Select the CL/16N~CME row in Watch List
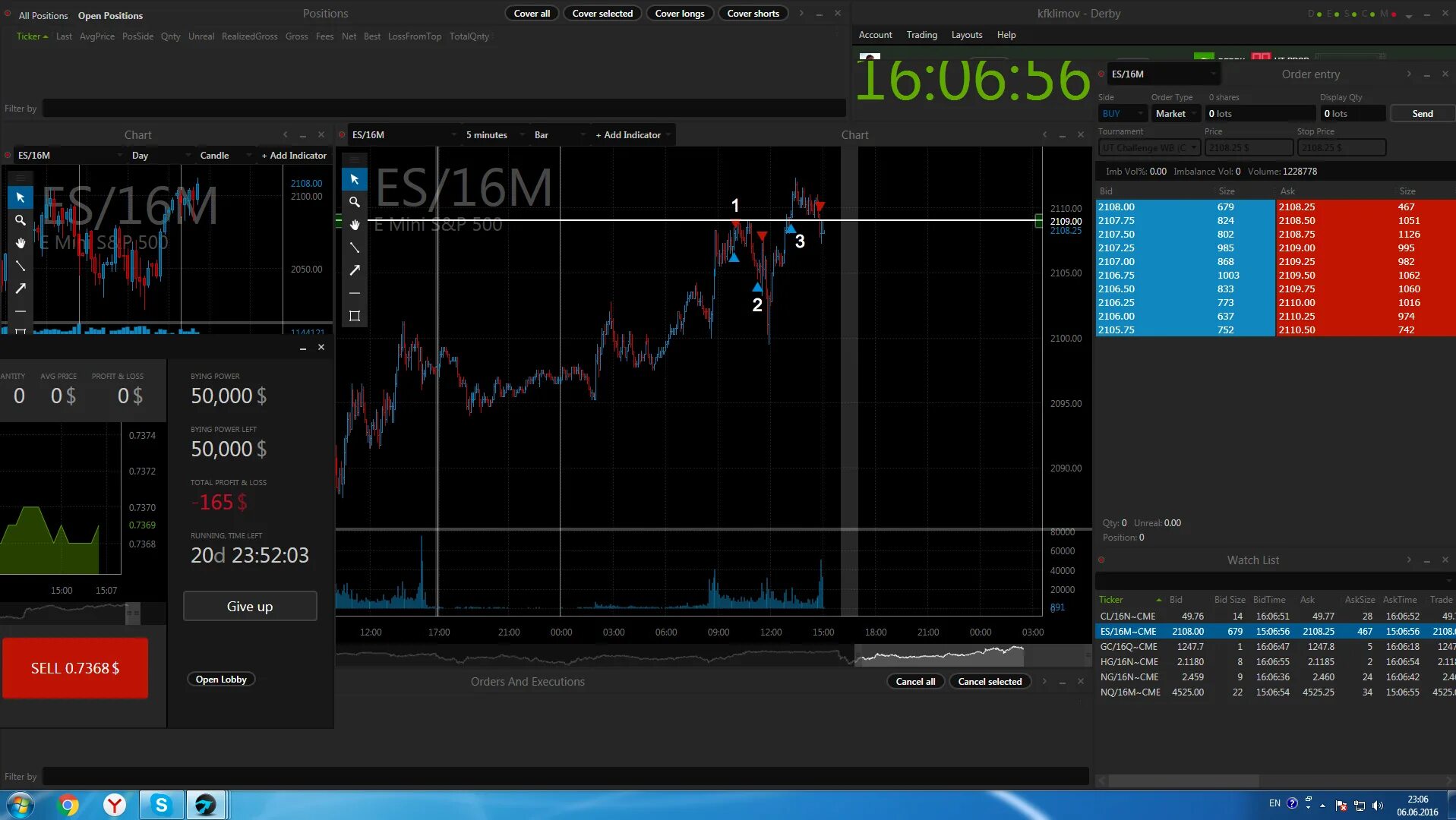The height and width of the screenshot is (820, 1456). point(1275,617)
